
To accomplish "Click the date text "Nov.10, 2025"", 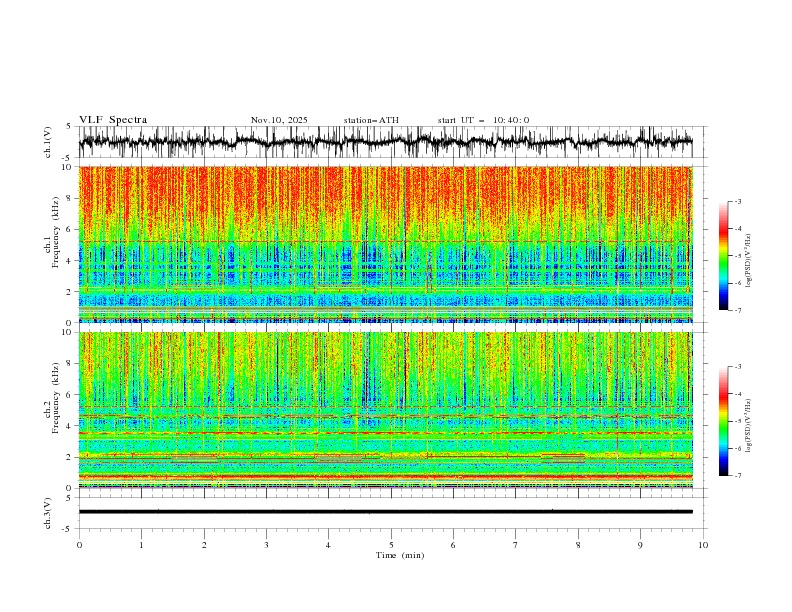I will tap(279, 120).
